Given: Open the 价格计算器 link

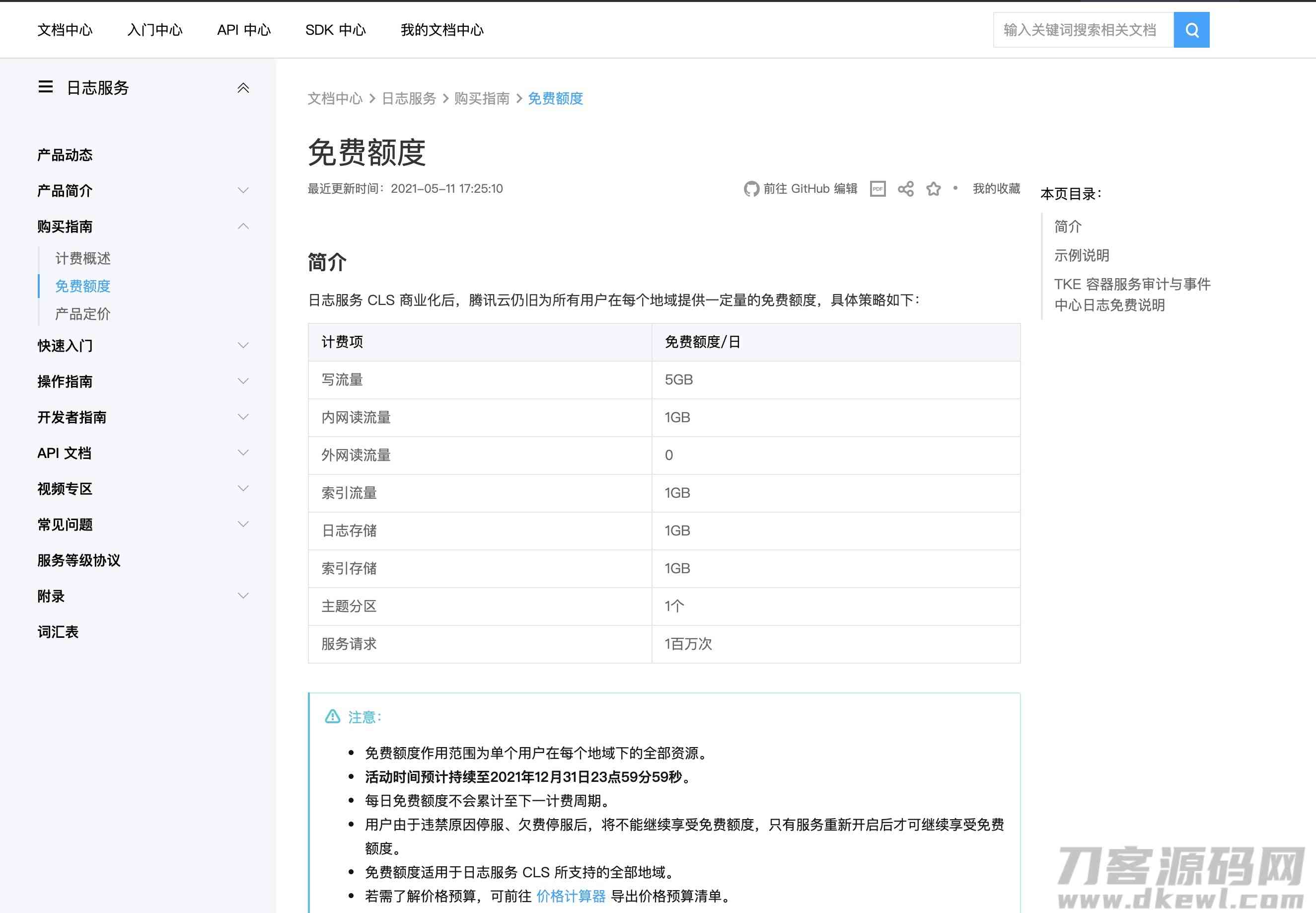Looking at the screenshot, I should [x=571, y=896].
